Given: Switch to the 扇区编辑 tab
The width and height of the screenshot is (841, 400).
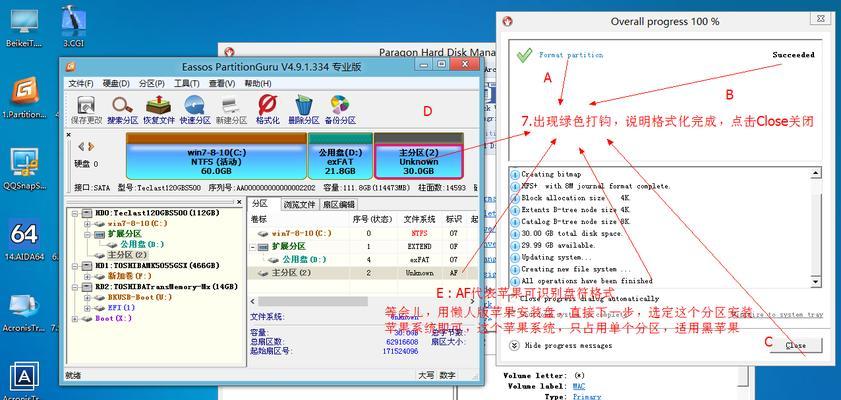Looking at the screenshot, I should coord(338,205).
